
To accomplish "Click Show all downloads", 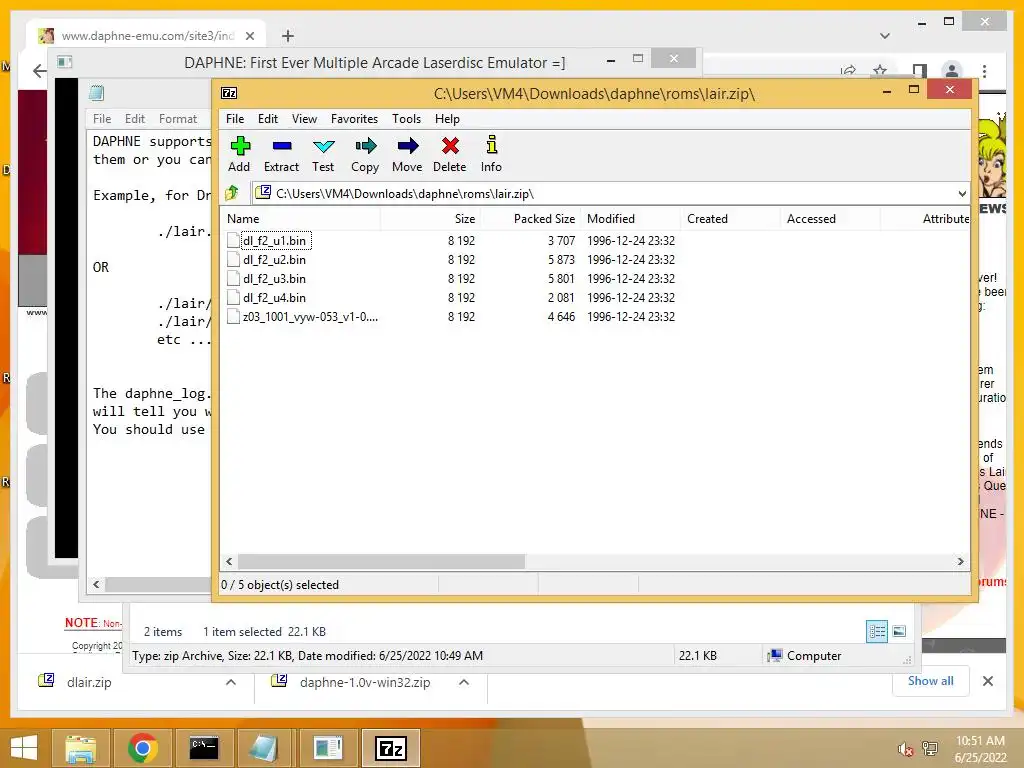I will click(931, 681).
